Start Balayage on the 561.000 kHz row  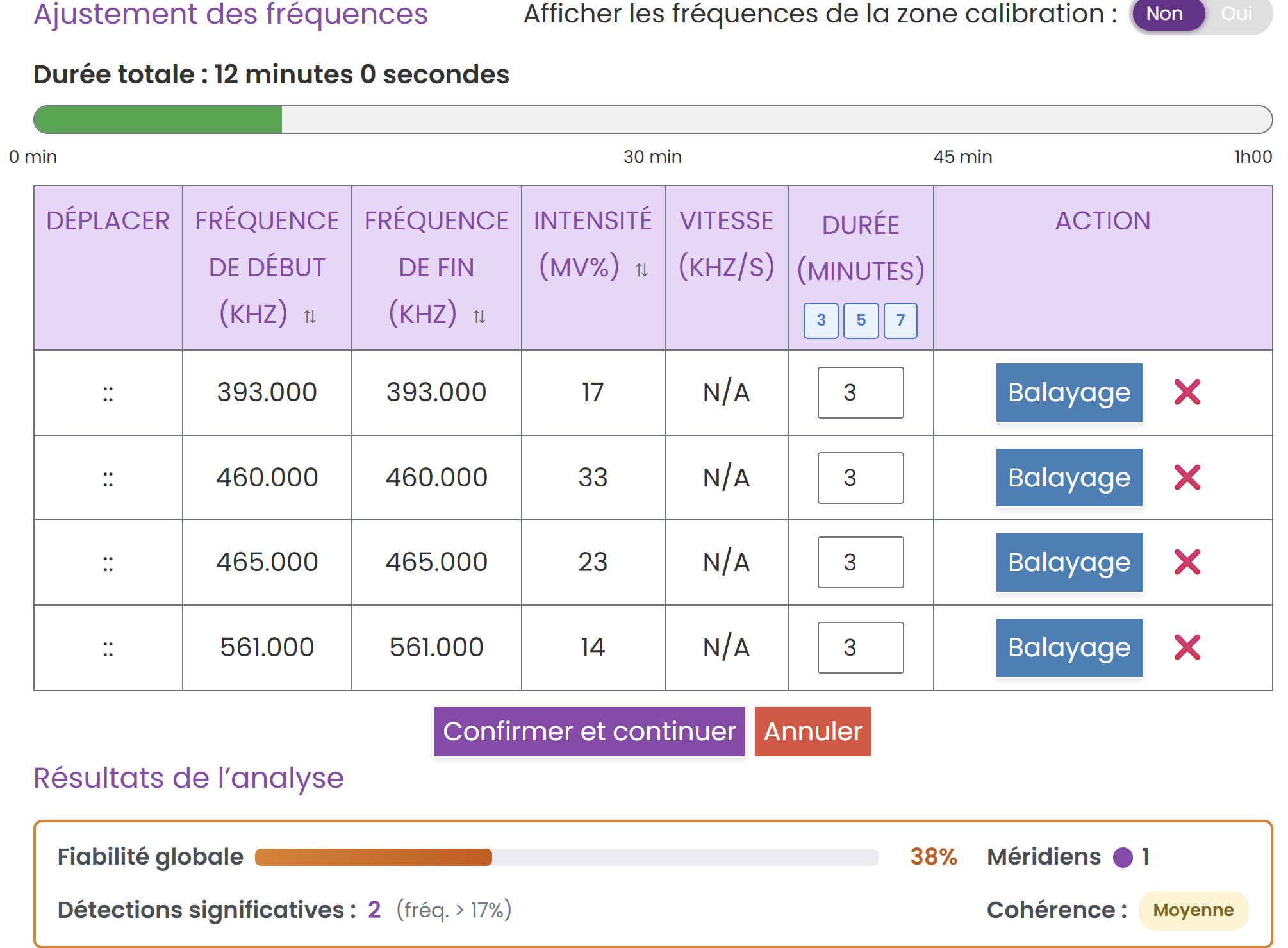point(1069,647)
